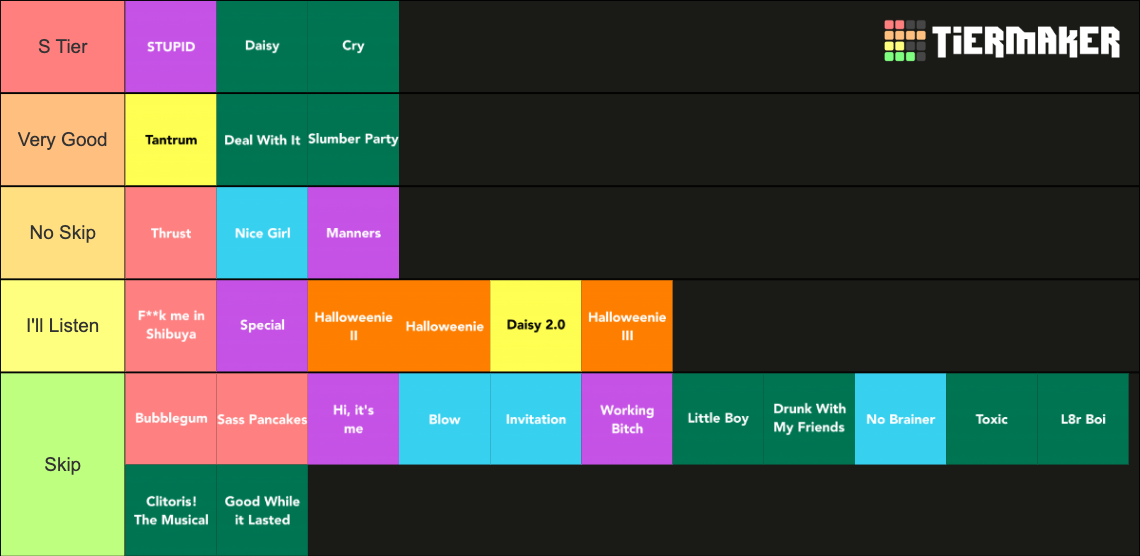Click the Drunk With My Friends tile
The height and width of the screenshot is (556, 1140).
coord(809,419)
